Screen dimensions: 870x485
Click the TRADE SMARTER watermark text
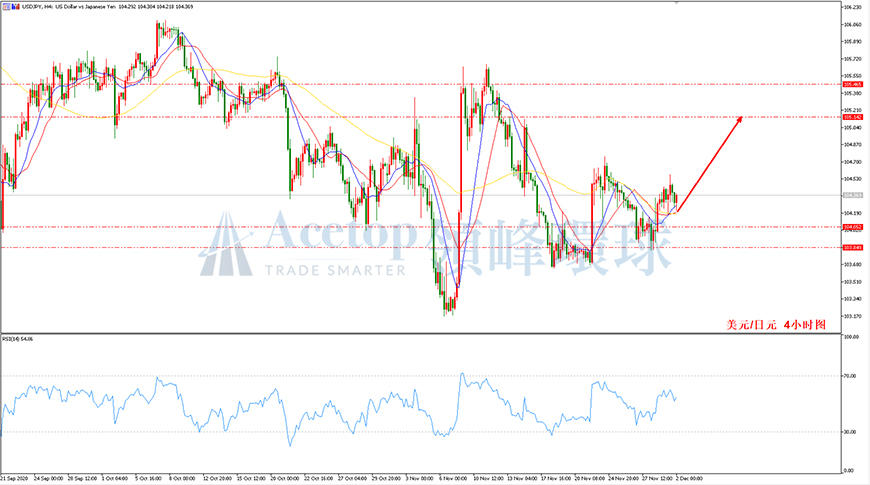pyautogui.click(x=335, y=271)
